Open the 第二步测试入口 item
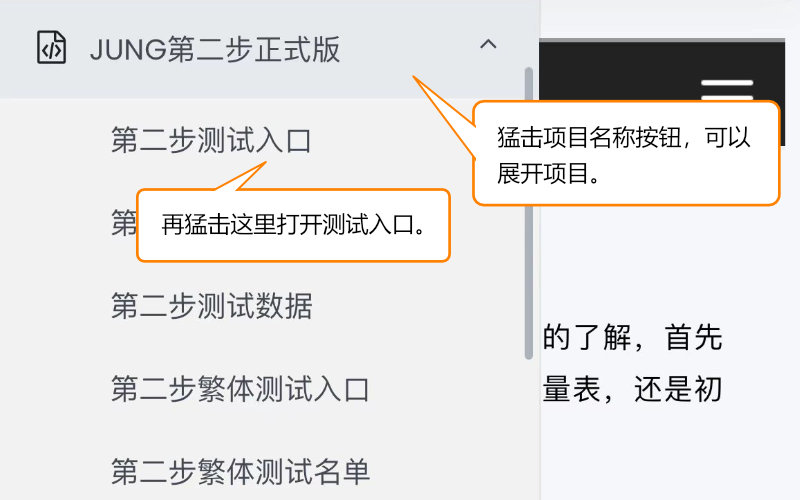This screenshot has height=500, width=800. (211, 140)
